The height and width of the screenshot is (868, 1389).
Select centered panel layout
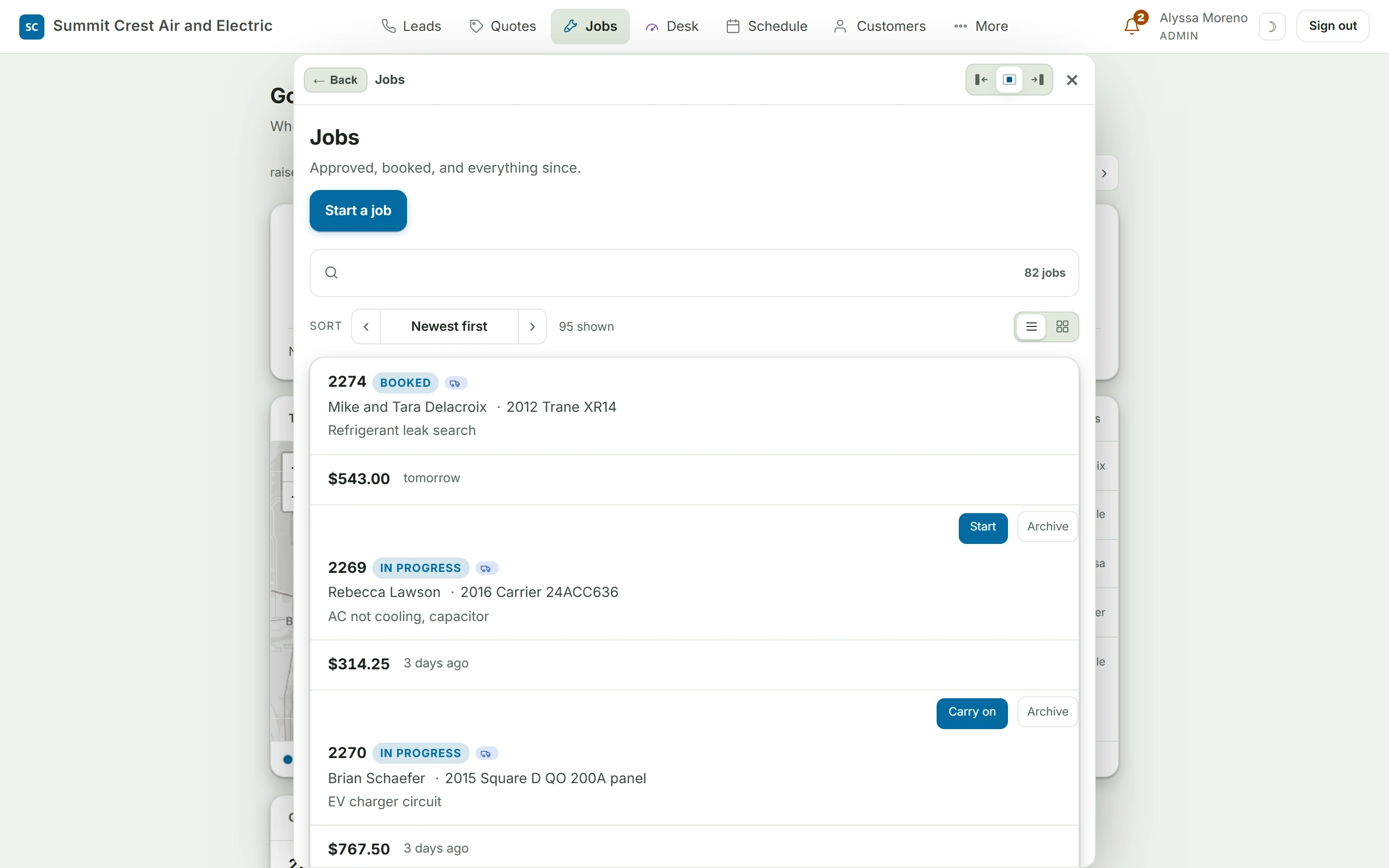click(x=1009, y=80)
